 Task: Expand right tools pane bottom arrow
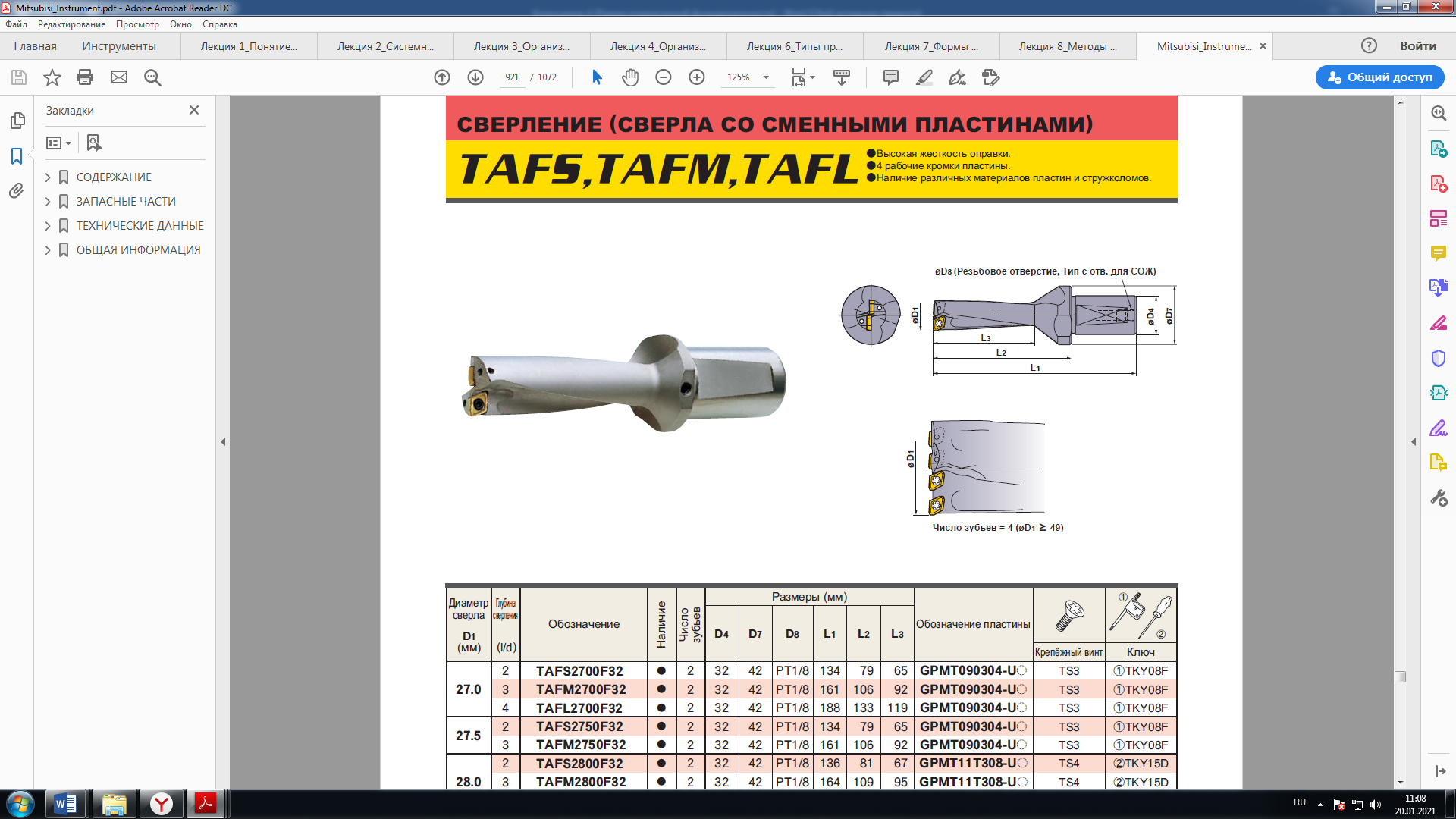coord(1439,771)
